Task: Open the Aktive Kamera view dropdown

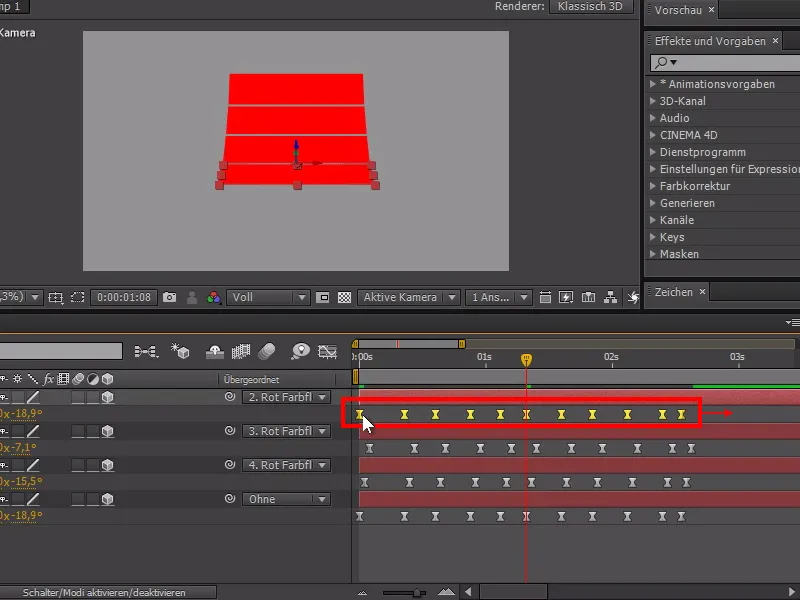Action: coord(409,297)
